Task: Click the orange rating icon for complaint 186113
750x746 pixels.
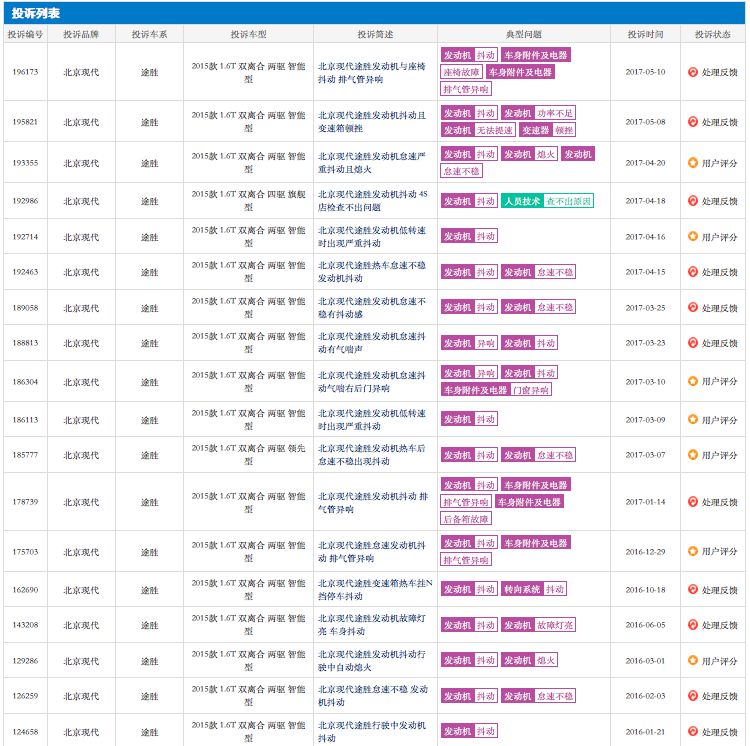Action: click(692, 419)
